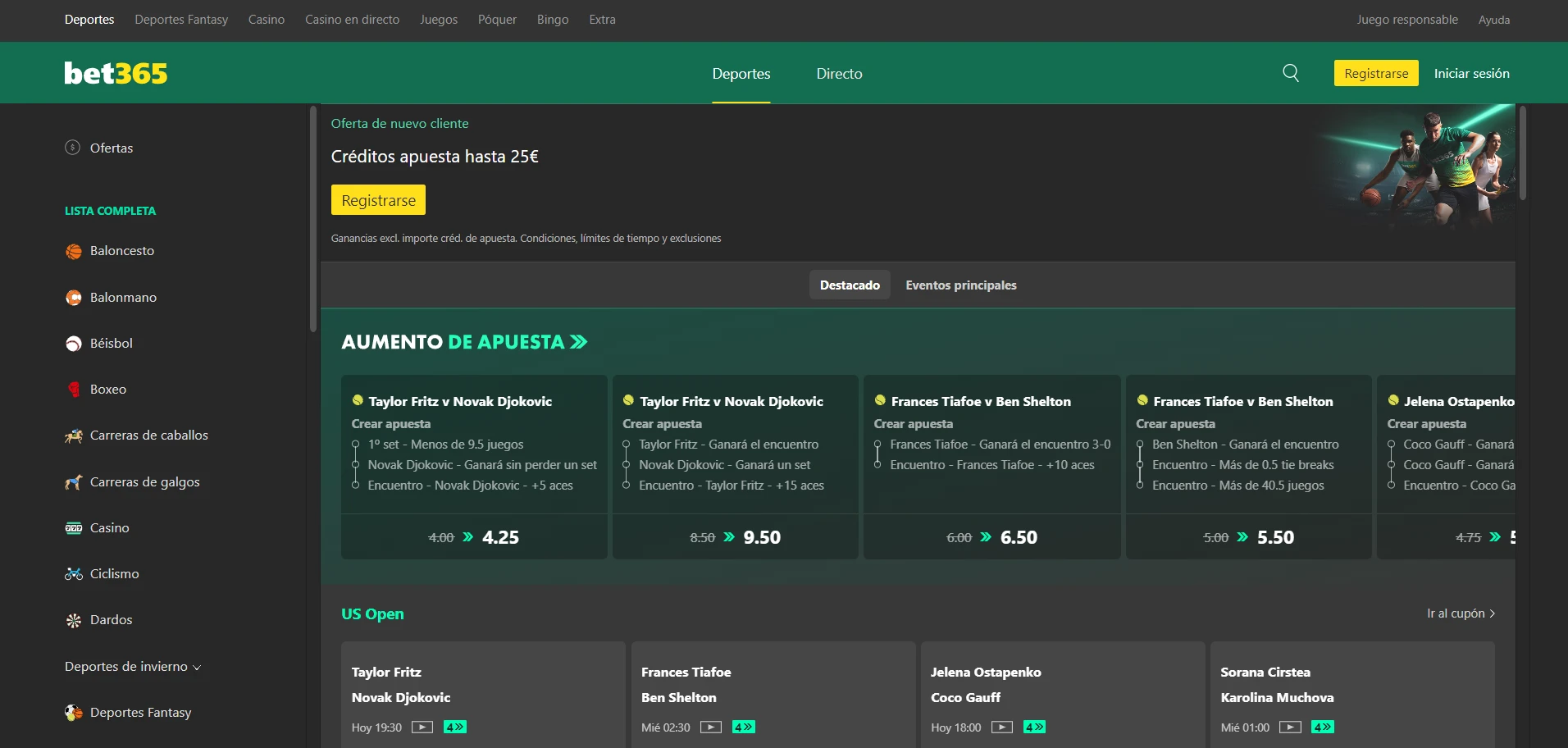Click Iniciar sesión in header
Viewport: 1568px width, 748px height.
1471,73
